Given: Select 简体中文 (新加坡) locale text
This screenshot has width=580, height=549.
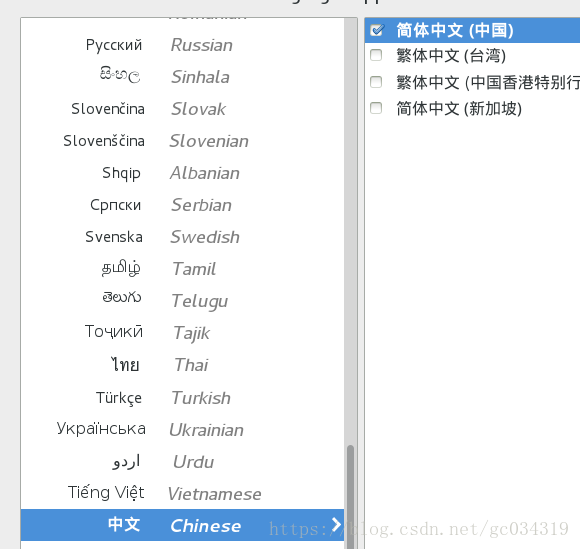Looking at the screenshot, I should coord(459,108).
